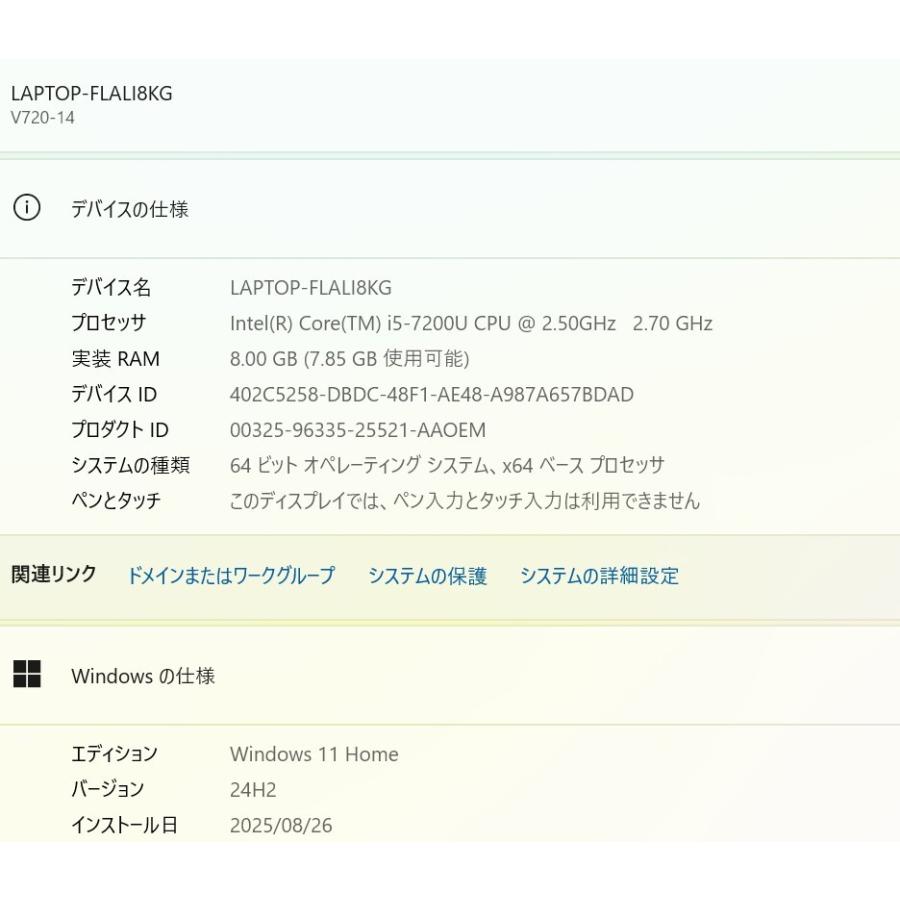This screenshot has height=900, width=900.
Task: Click the device specifications info icon
Action: click(x=25, y=208)
